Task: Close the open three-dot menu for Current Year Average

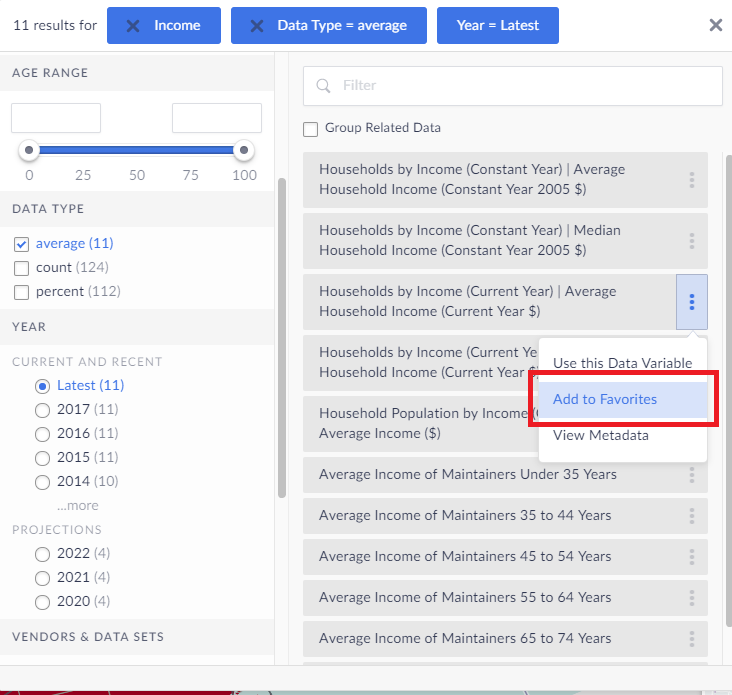Action: coord(691,302)
